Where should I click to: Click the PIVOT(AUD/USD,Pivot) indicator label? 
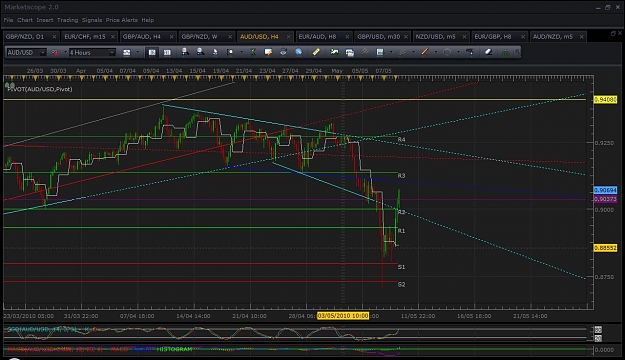[40, 89]
